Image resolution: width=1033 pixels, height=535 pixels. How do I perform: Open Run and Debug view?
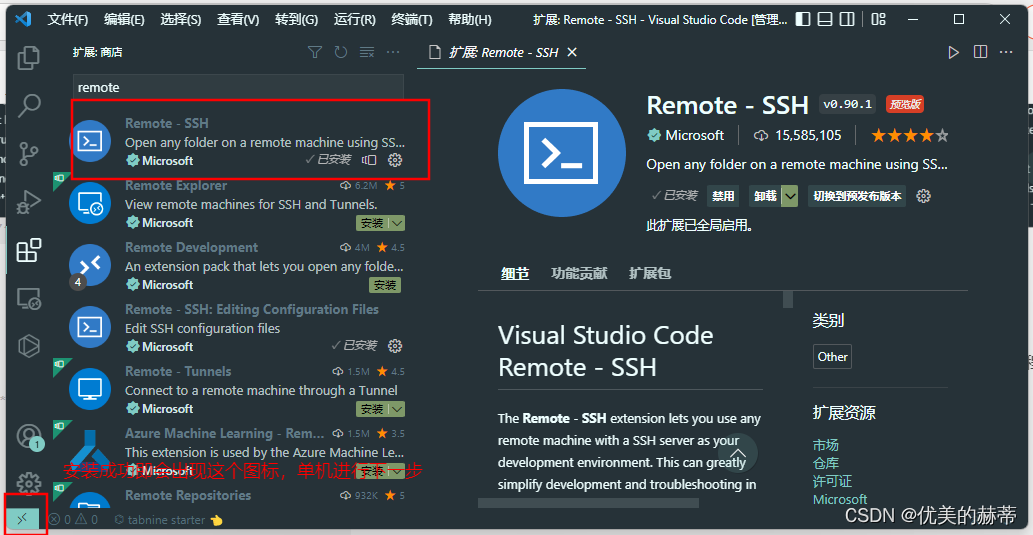(x=28, y=202)
